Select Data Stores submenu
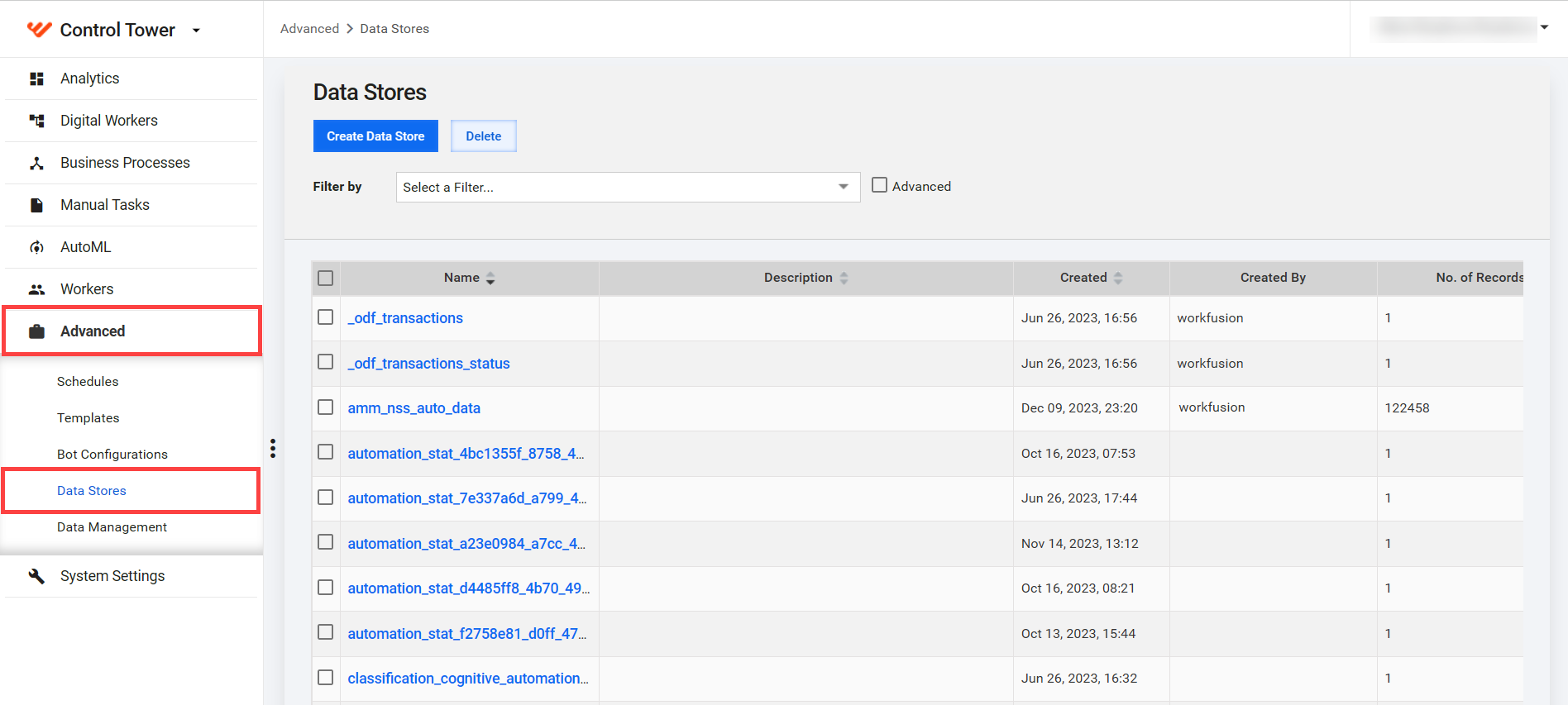 click(92, 491)
